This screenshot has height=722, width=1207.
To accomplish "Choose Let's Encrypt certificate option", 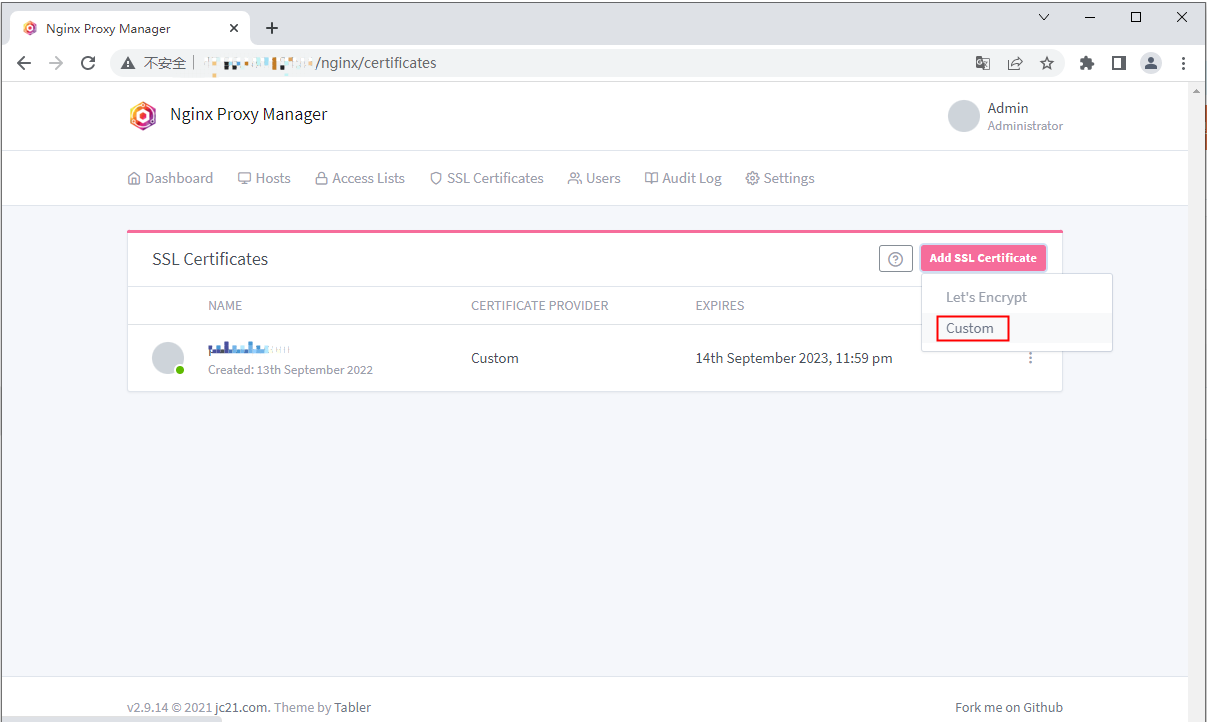I will pos(986,297).
